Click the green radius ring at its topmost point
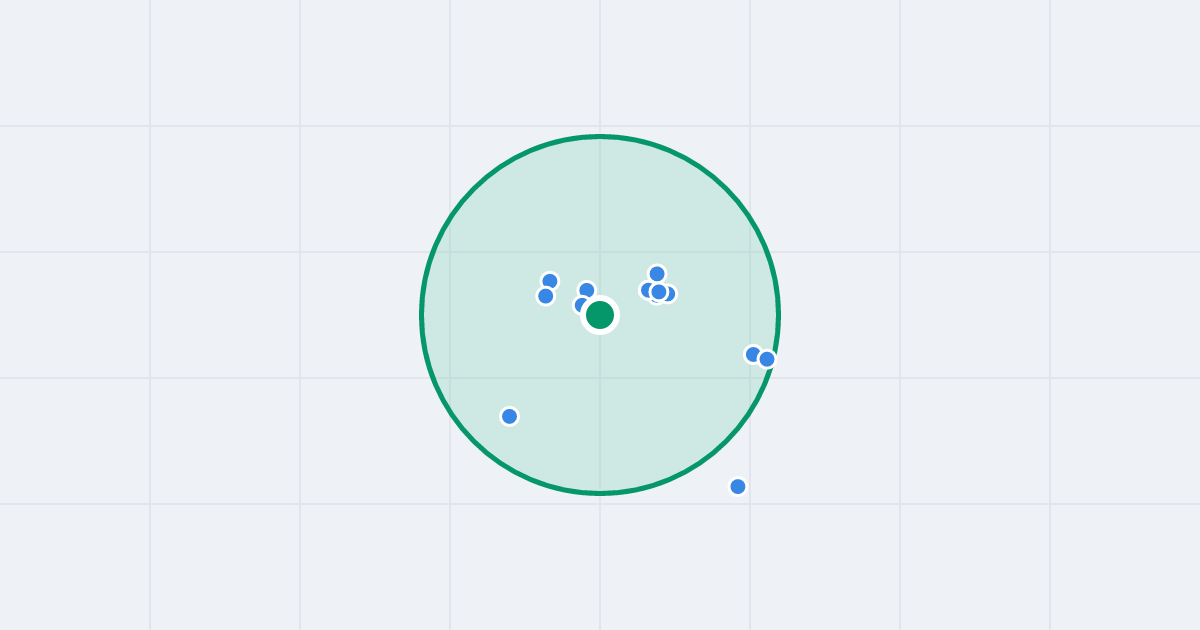Image resolution: width=1200 pixels, height=630 pixels. coord(600,136)
